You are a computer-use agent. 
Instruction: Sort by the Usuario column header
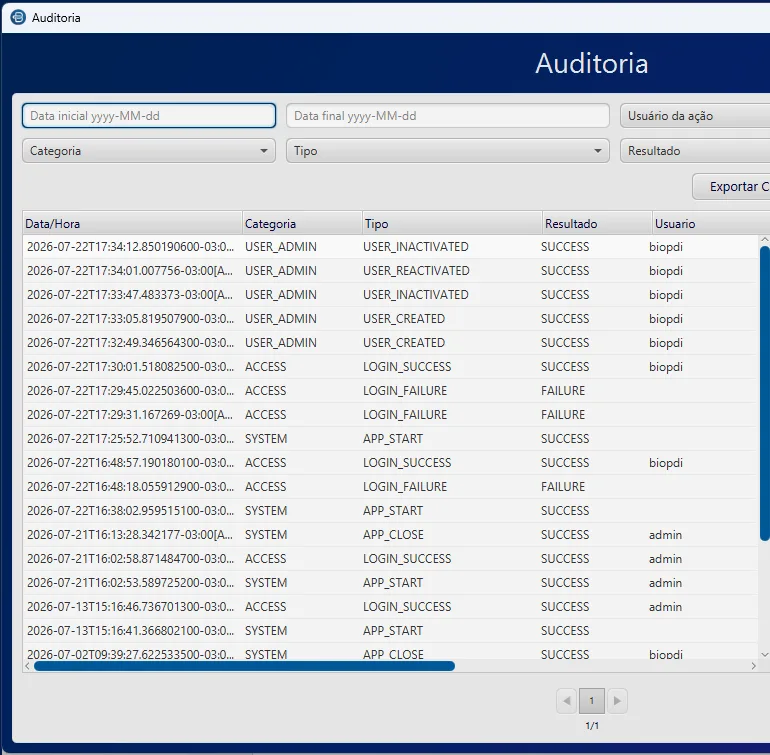click(x=711, y=224)
